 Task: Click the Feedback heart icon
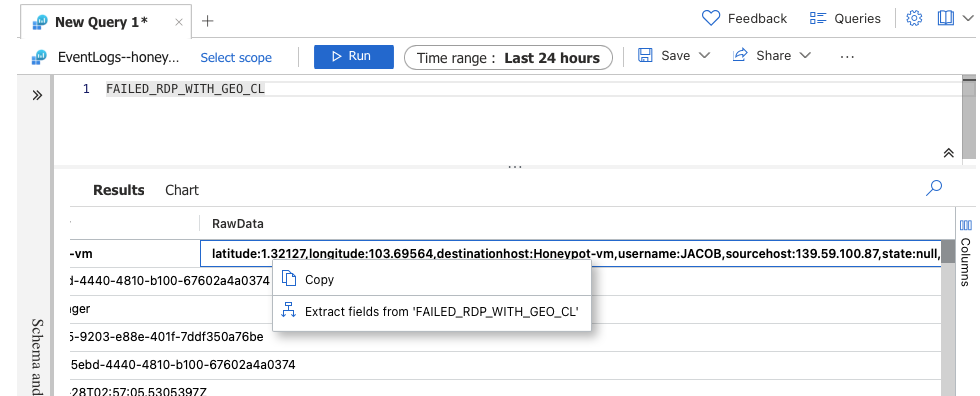711,18
